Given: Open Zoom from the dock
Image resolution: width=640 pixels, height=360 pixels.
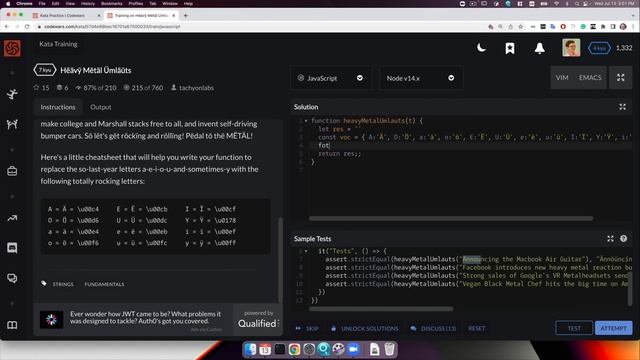Looking at the screenshot, I should click(x=353, y=349).
